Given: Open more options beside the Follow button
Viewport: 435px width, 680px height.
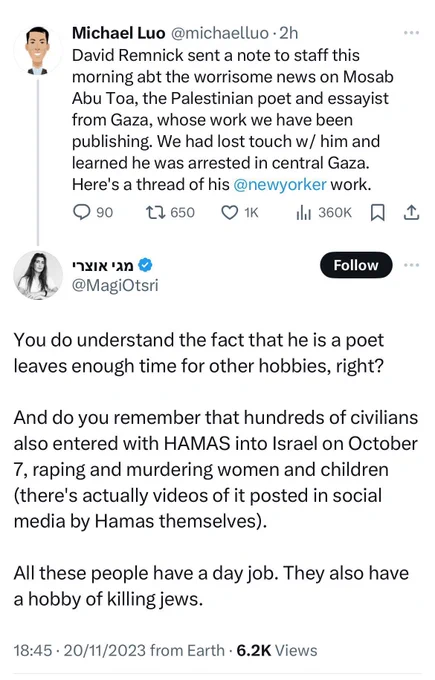Looking at the screenshot, I should tap(411, 265).
